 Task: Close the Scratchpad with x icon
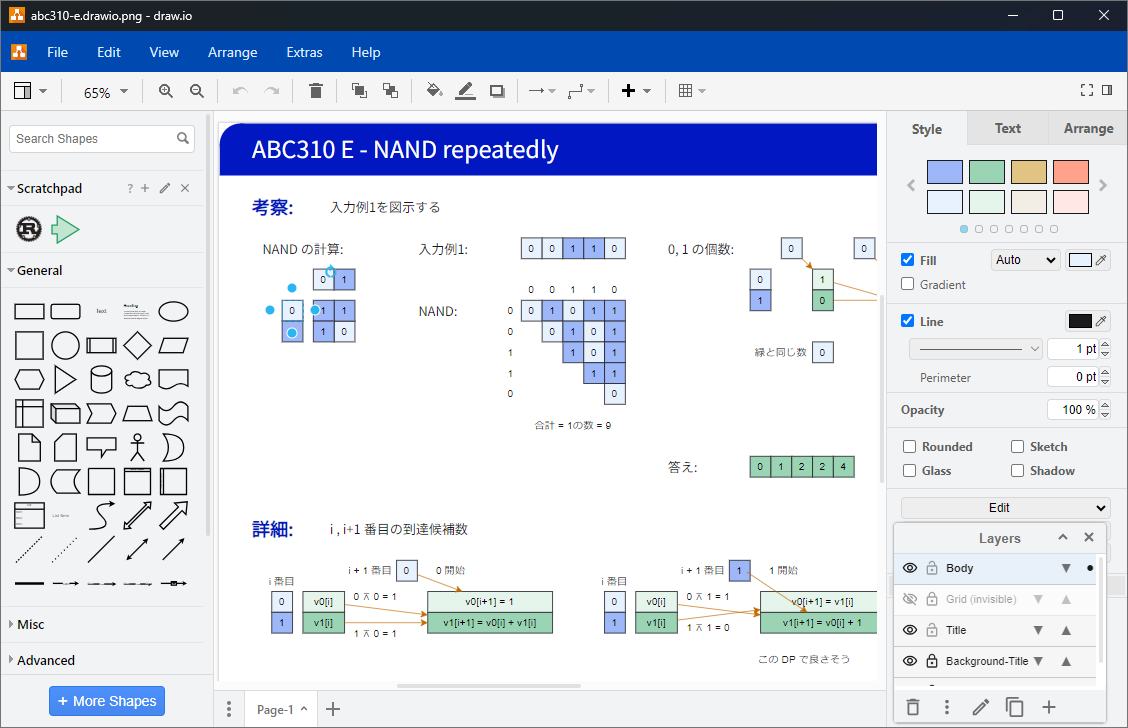185,188
